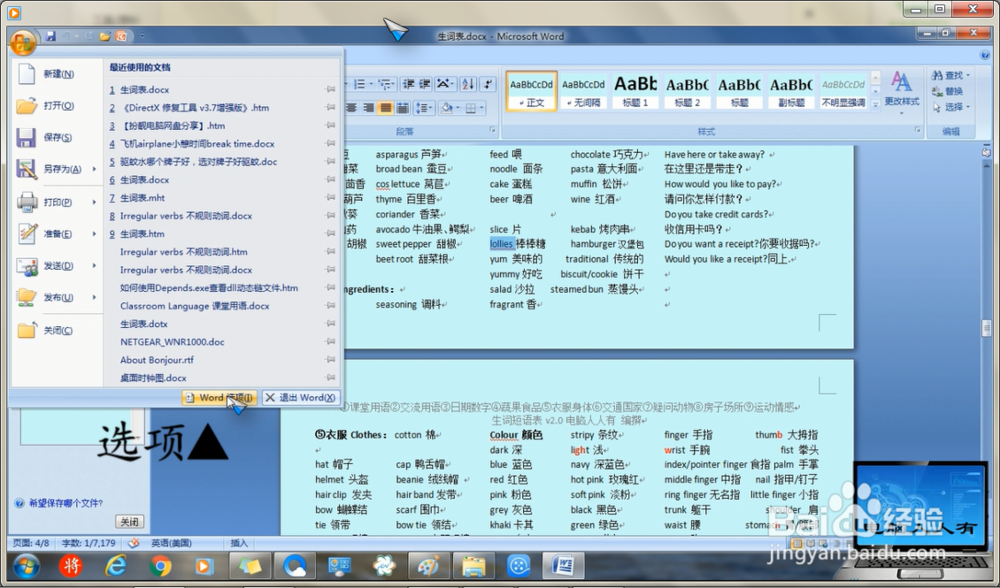The width and height of the screenshot is (1000, 588).
Task: Switch to Word on the taskbar
Action: (x=563, y=566)
